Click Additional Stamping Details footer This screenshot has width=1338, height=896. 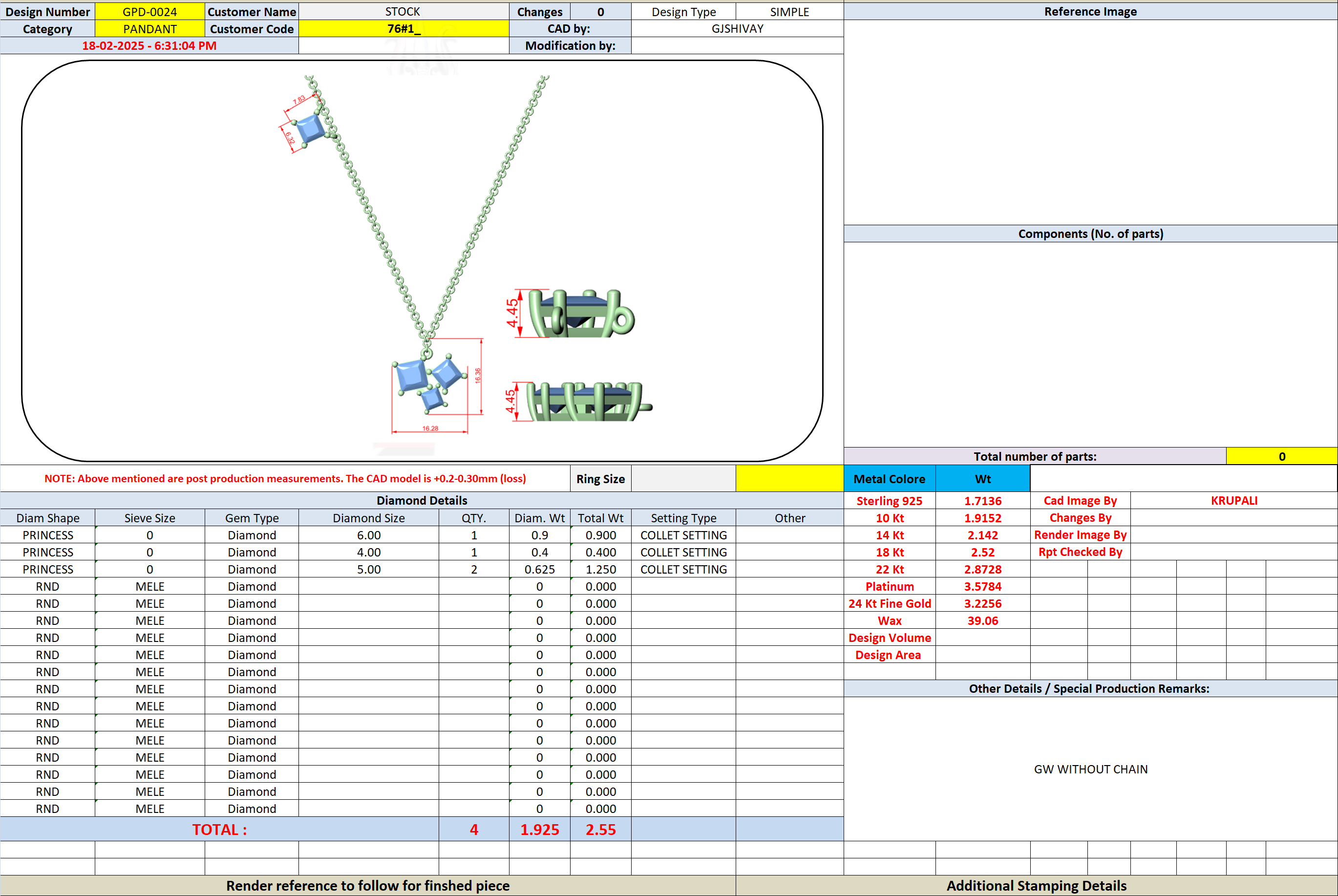[x=1036, y=886]
